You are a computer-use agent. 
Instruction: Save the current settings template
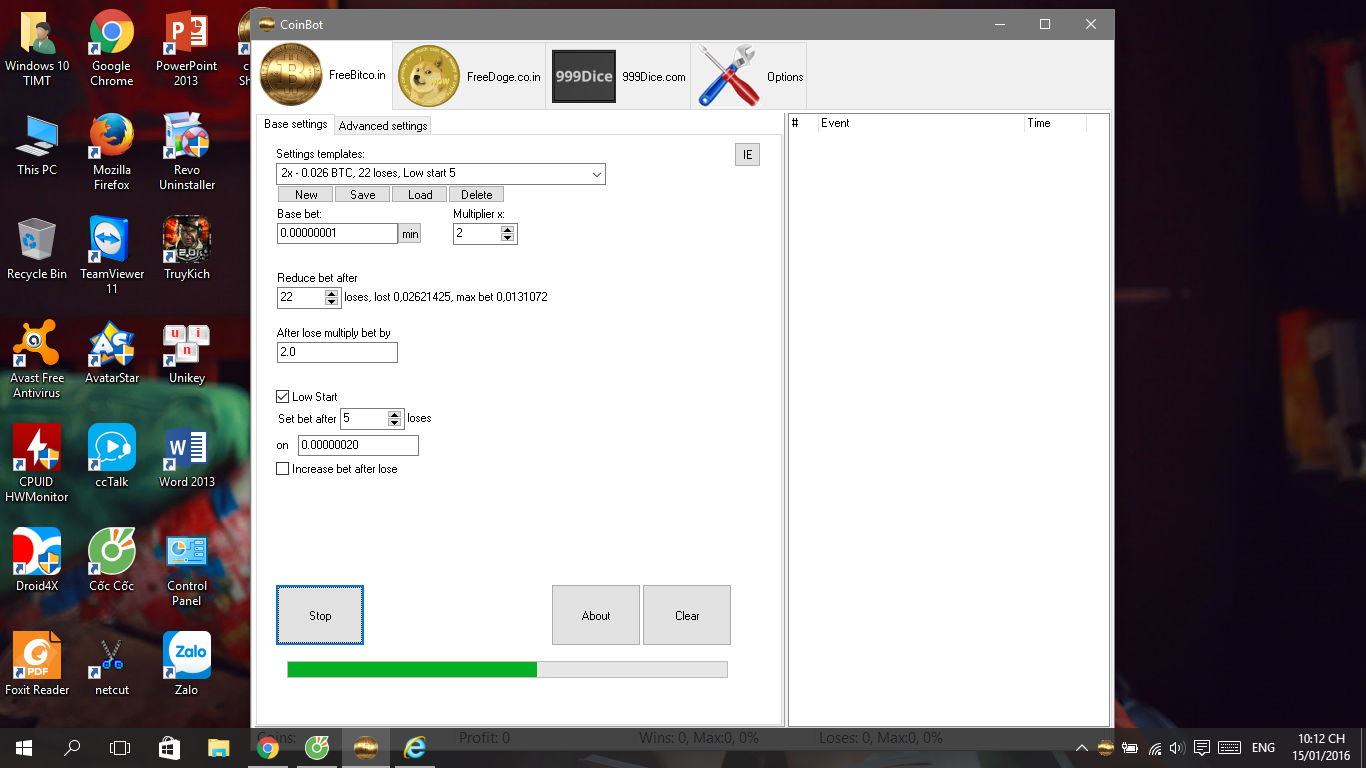[363, 195]
